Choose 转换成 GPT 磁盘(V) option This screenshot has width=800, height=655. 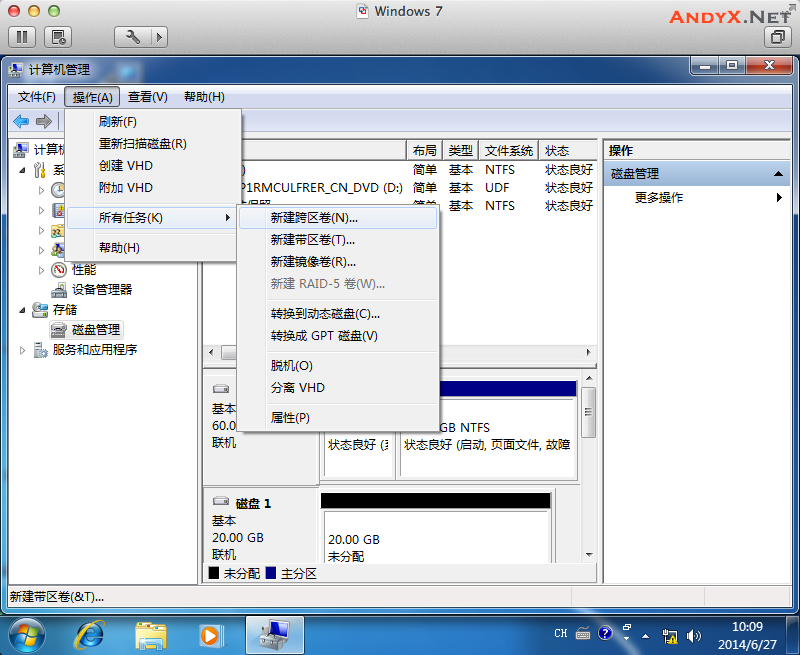pos(324,336)
